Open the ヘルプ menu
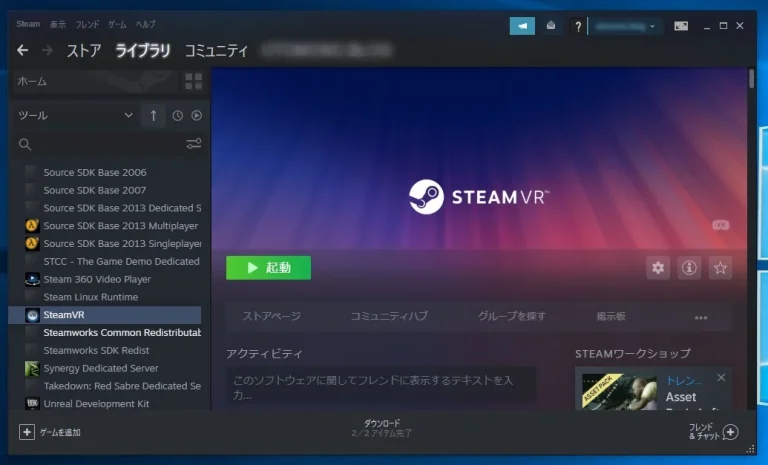The height and width of the screenshot is (465, 768). [145, 24]
